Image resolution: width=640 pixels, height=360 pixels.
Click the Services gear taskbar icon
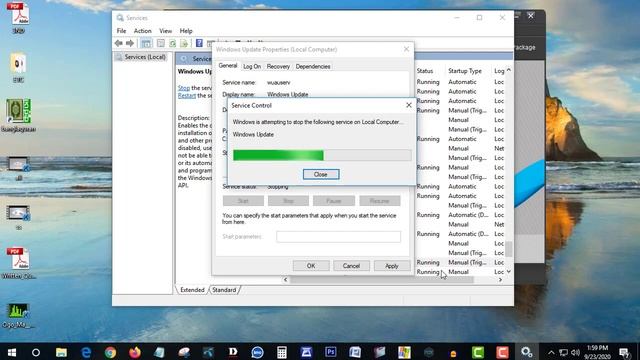(527, 352)
